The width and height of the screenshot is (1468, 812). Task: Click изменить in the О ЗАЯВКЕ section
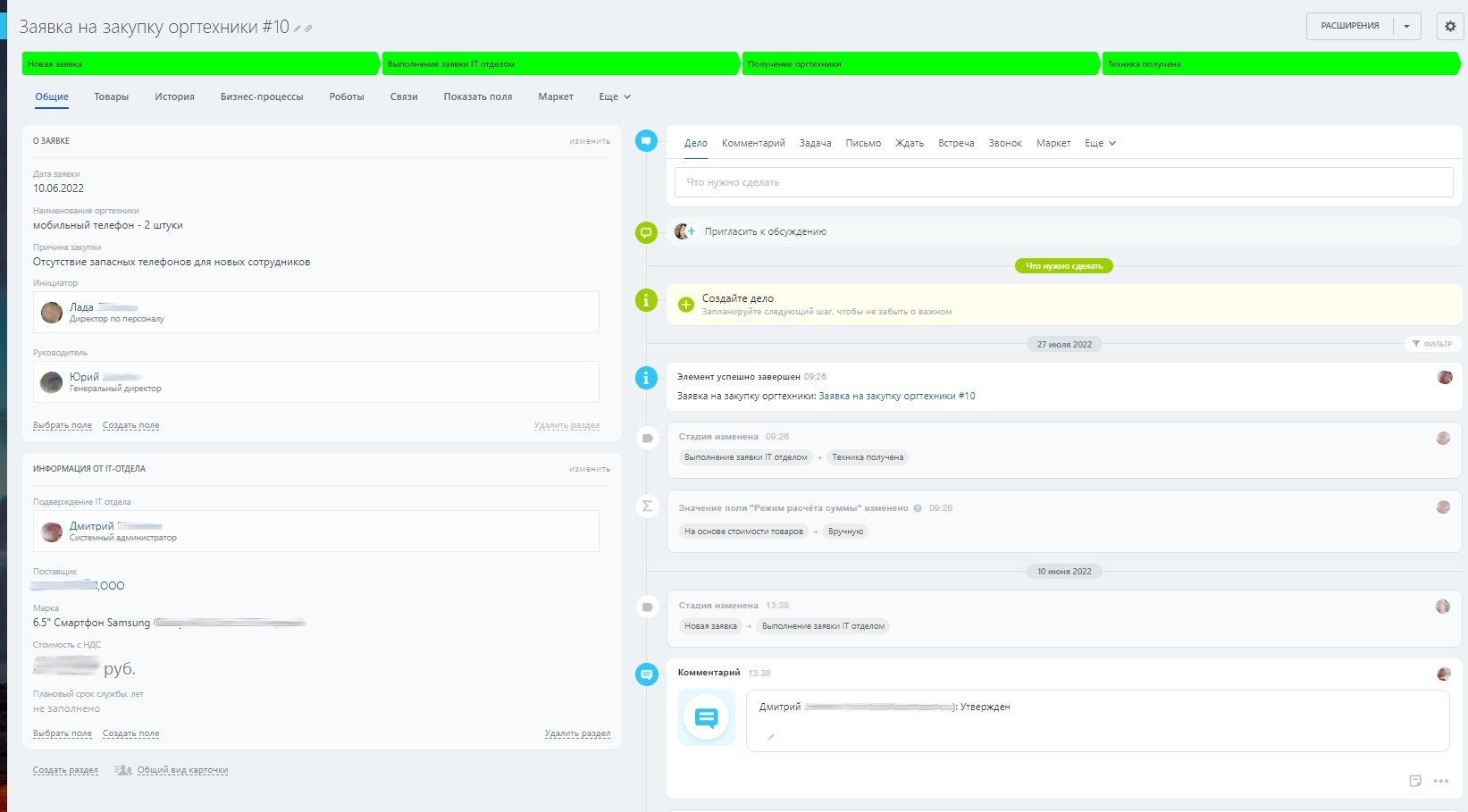click(x=590, y=141)
